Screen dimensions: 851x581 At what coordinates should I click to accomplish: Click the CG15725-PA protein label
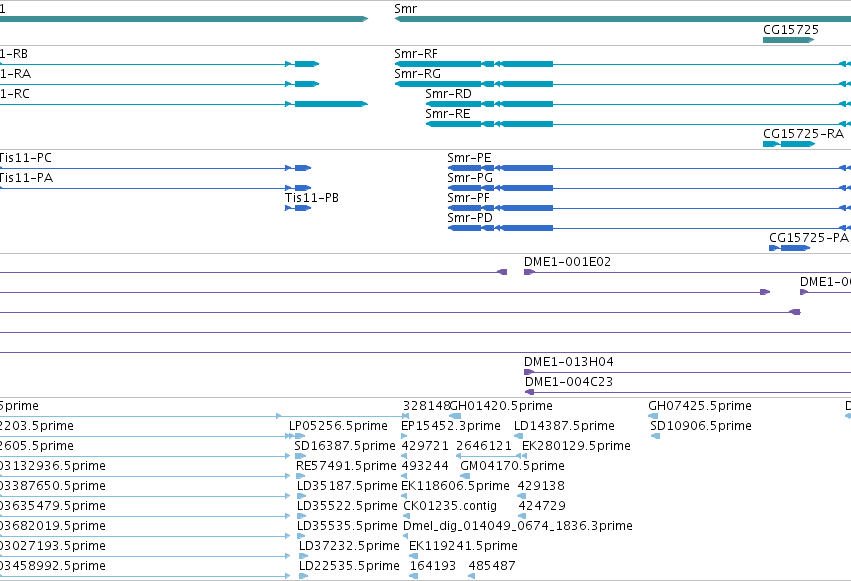click(809, 238)
